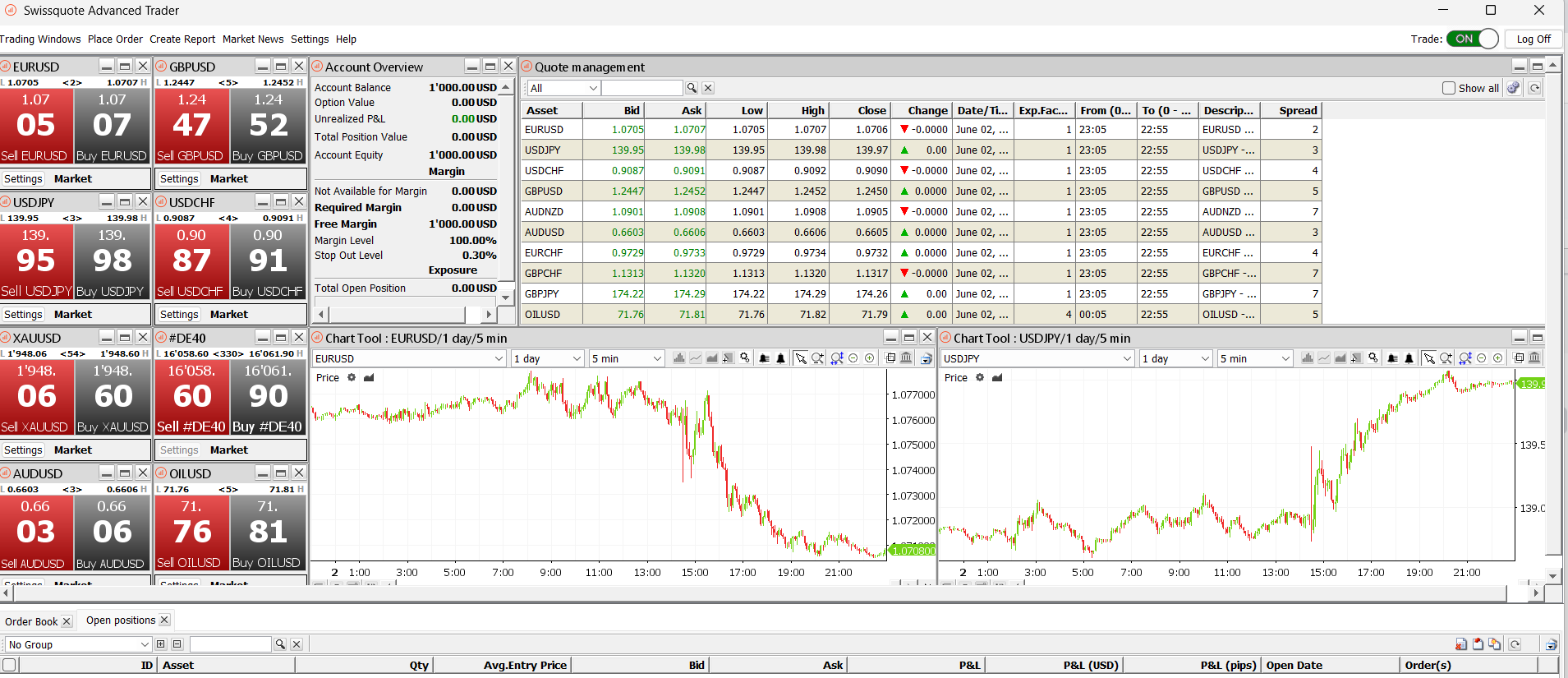Open the EURUSD symbol dropdown in chart tool

[408, 358]
